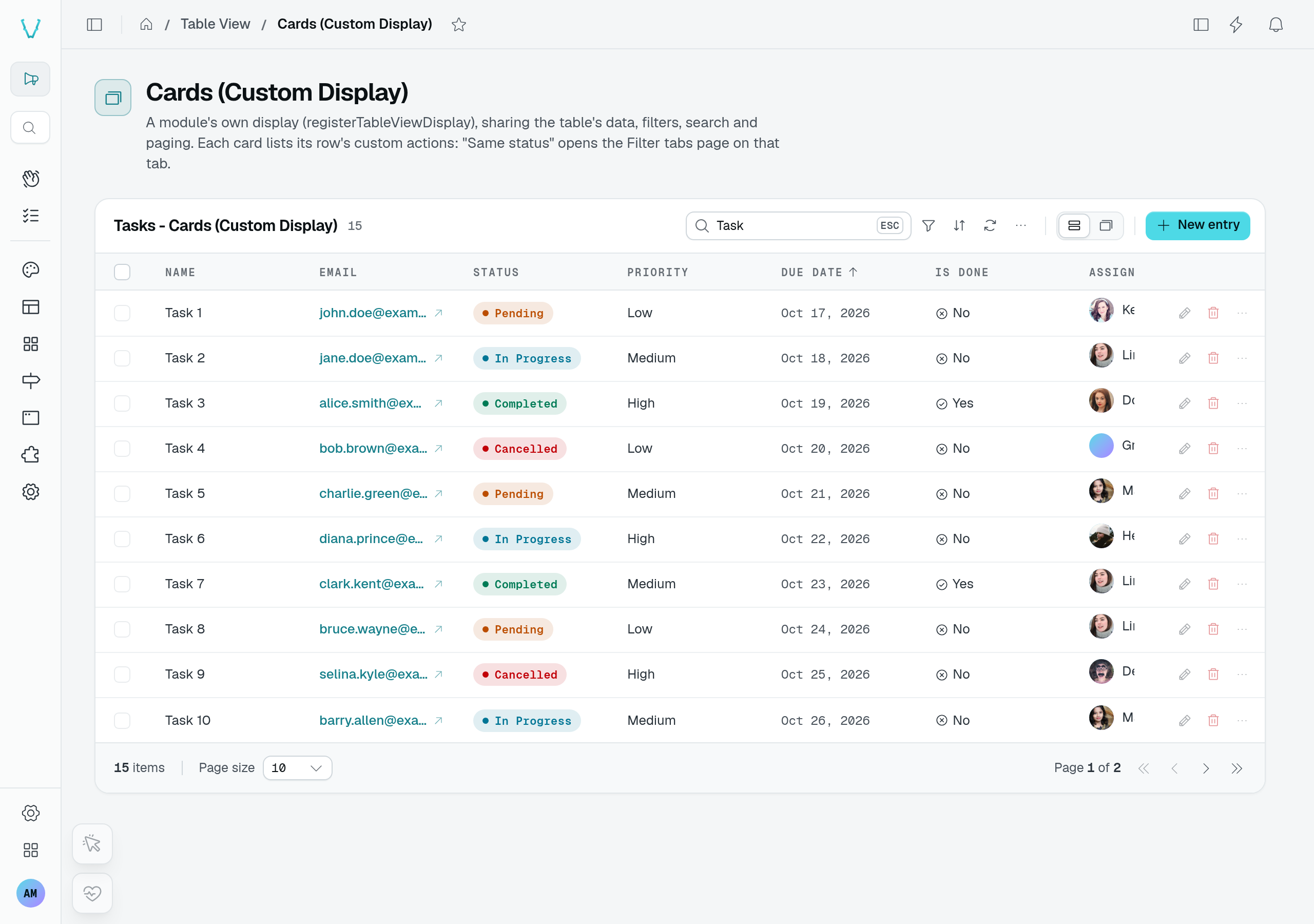
Task: Refresh the table data
Action: (x=990, y=225)
